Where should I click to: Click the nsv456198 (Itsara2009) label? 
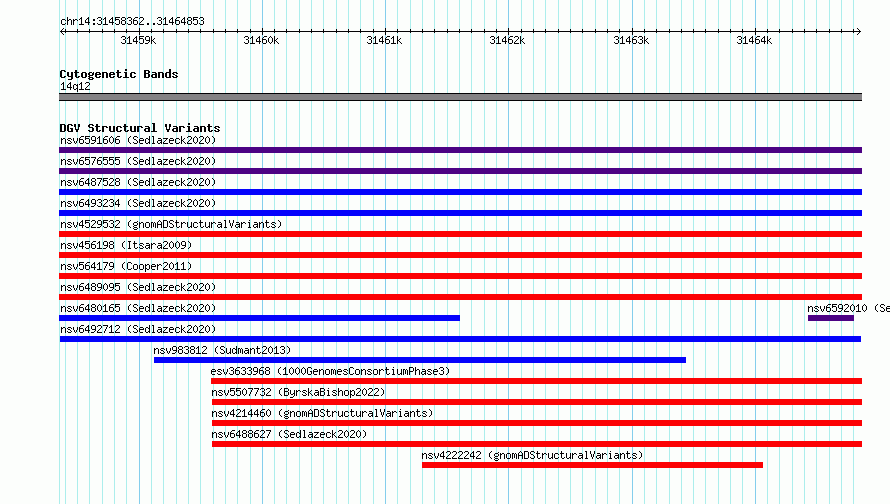tap(126, 245)
